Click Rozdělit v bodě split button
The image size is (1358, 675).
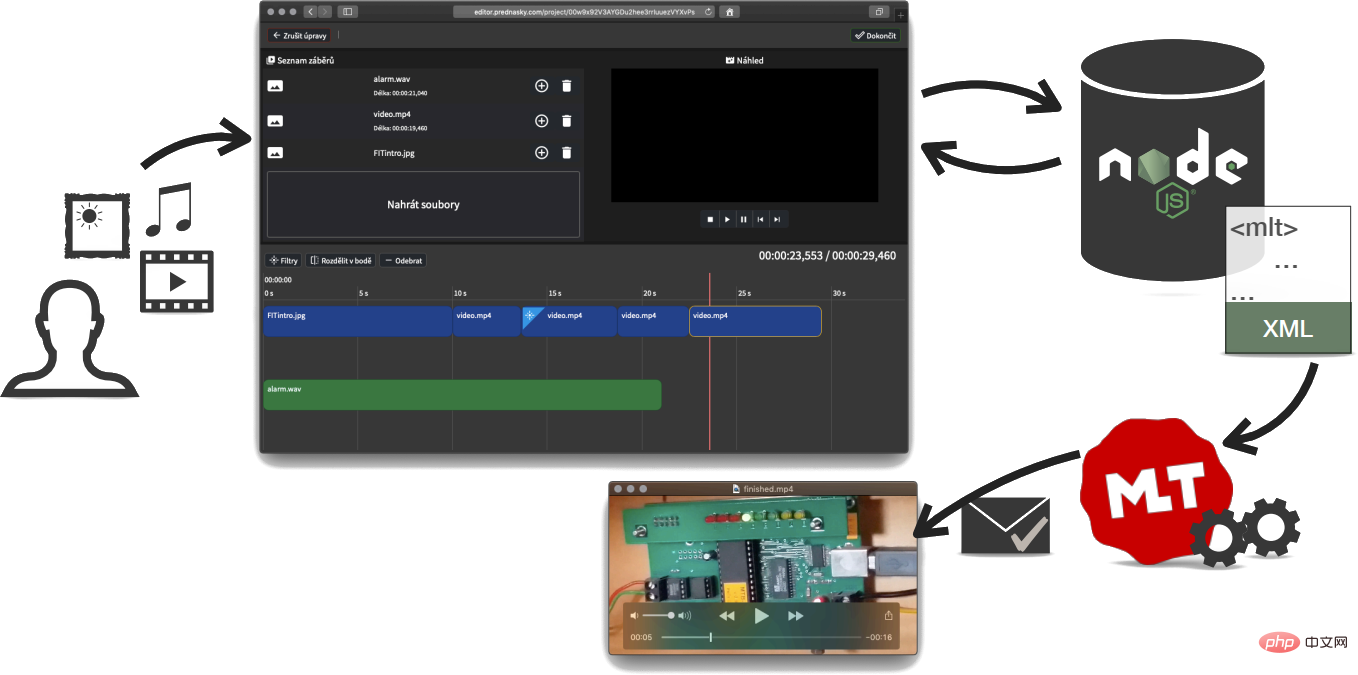pyautogui.click(x=341, y=261)
